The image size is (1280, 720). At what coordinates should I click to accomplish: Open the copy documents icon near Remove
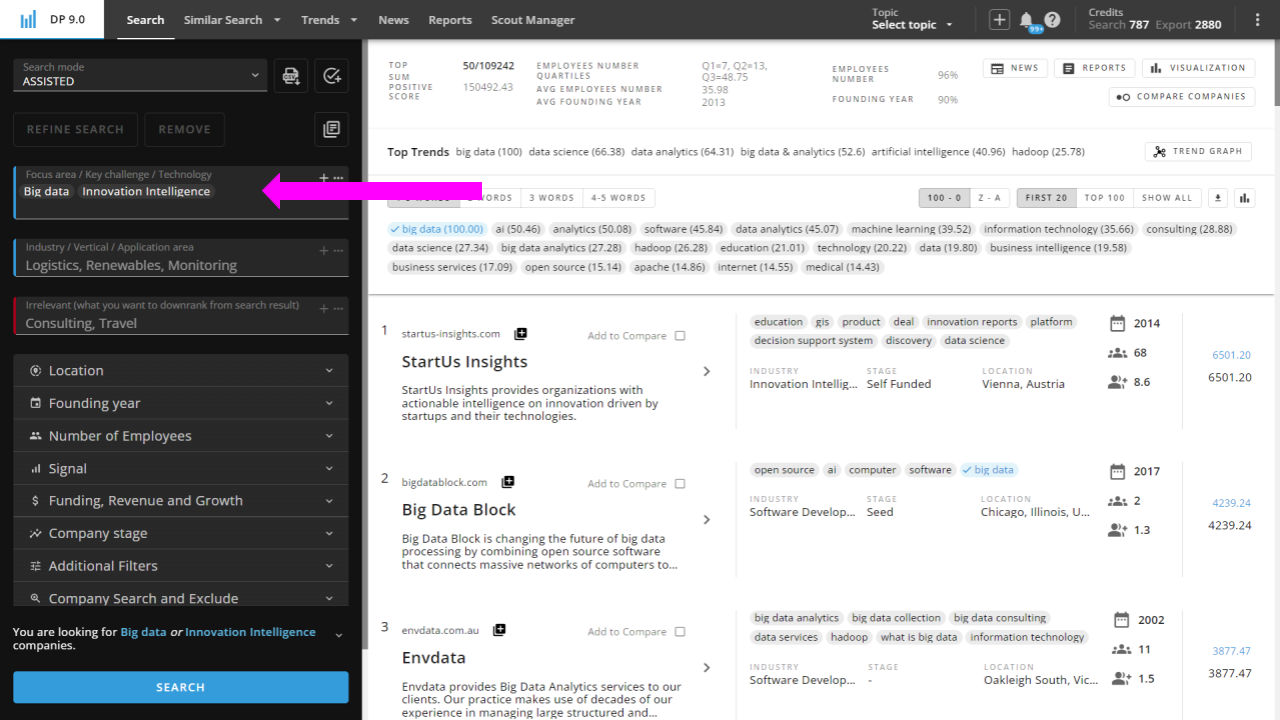pos(332,129)
